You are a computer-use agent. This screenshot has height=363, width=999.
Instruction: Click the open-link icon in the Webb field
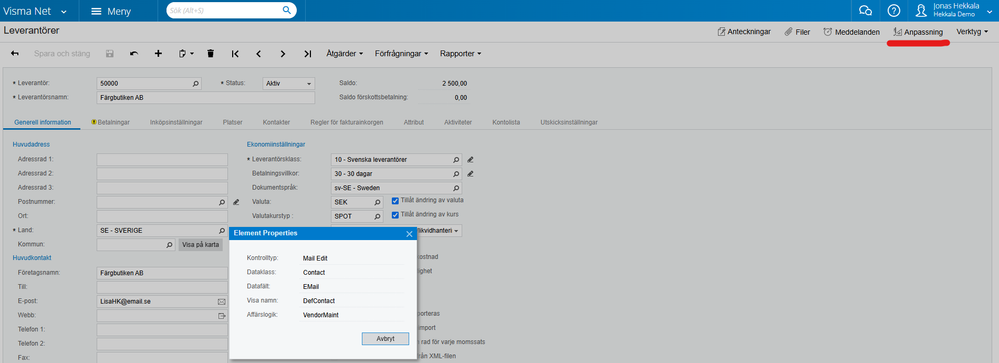222,316
